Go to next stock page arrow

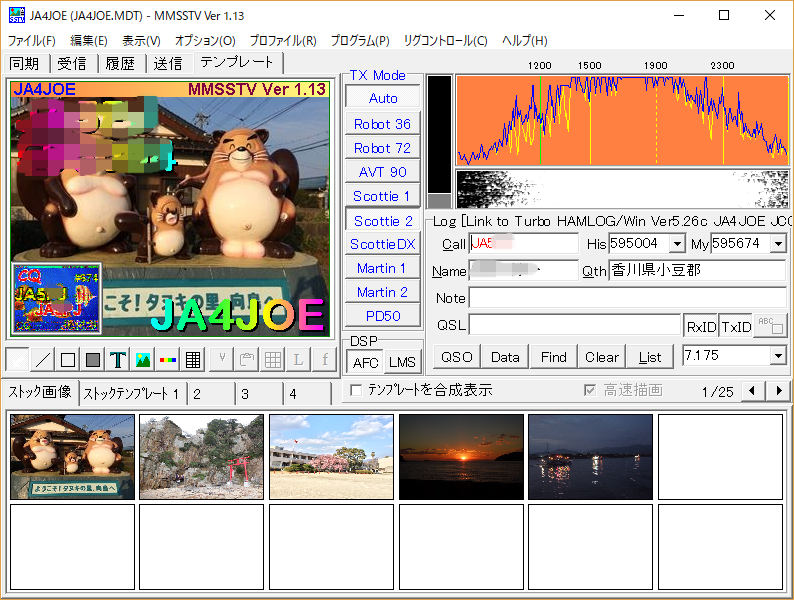pyautogui.click(x=779, y=390)
